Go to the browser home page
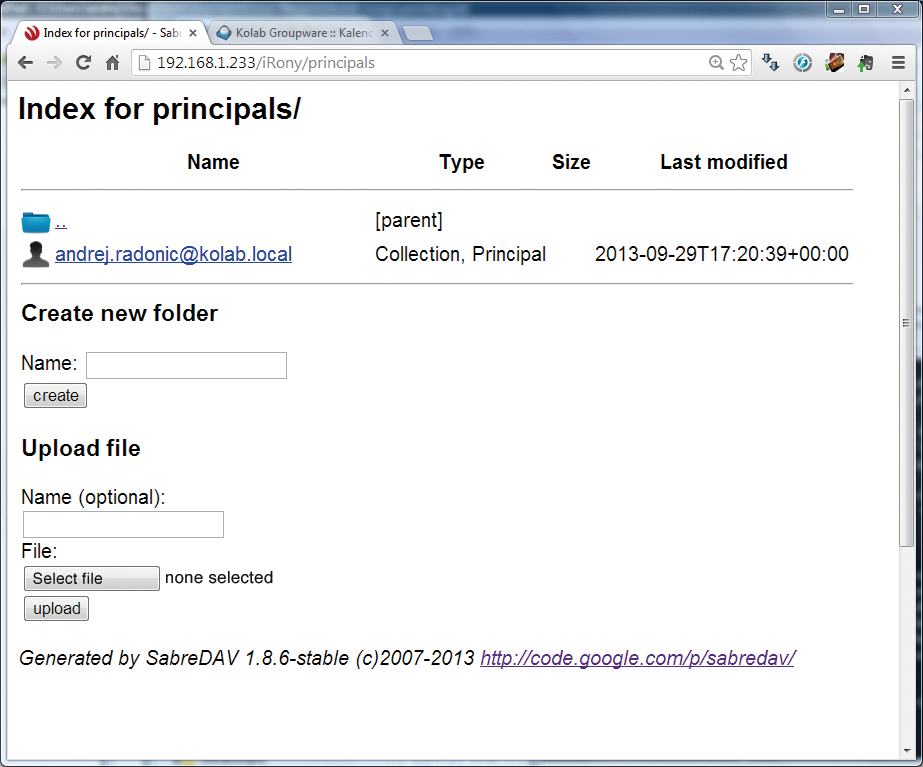923x767 pixels. [112, 63]
